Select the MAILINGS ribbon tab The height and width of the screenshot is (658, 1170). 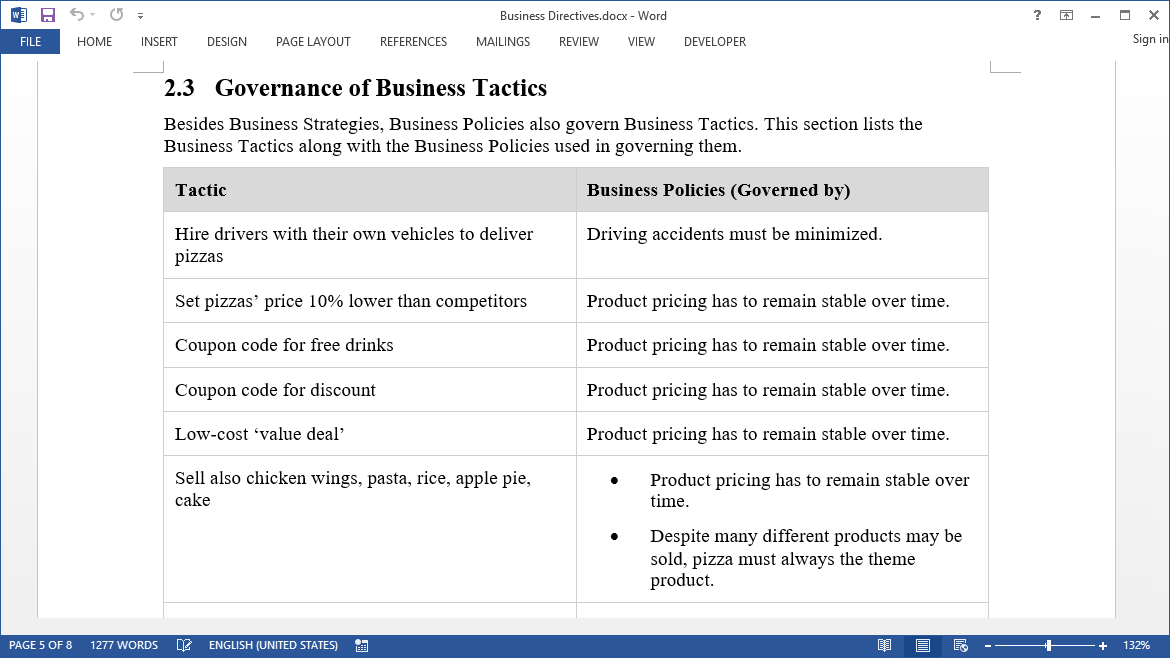click(x=503, y=42)
